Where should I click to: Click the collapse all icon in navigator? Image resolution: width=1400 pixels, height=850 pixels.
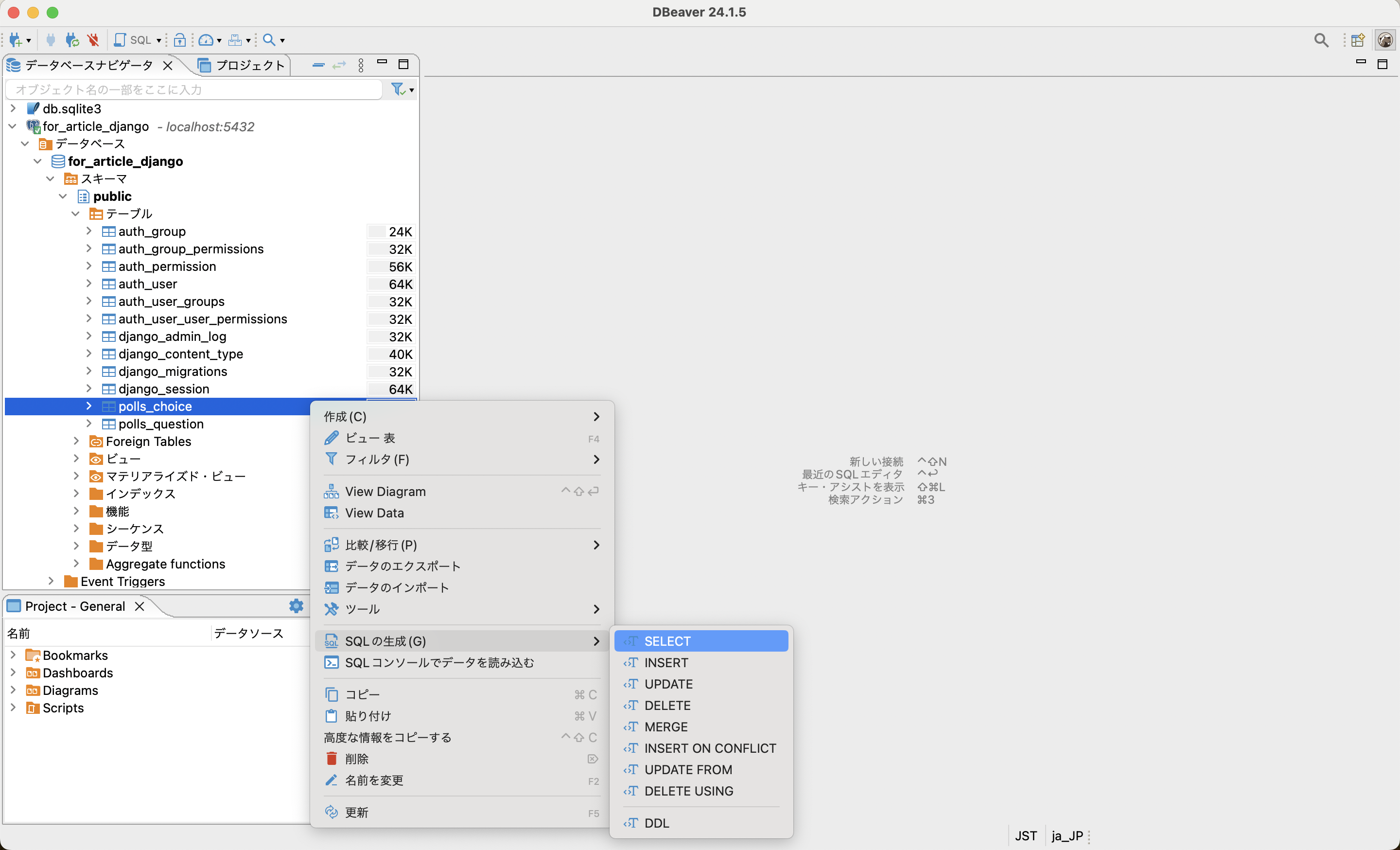click(318, 65)
